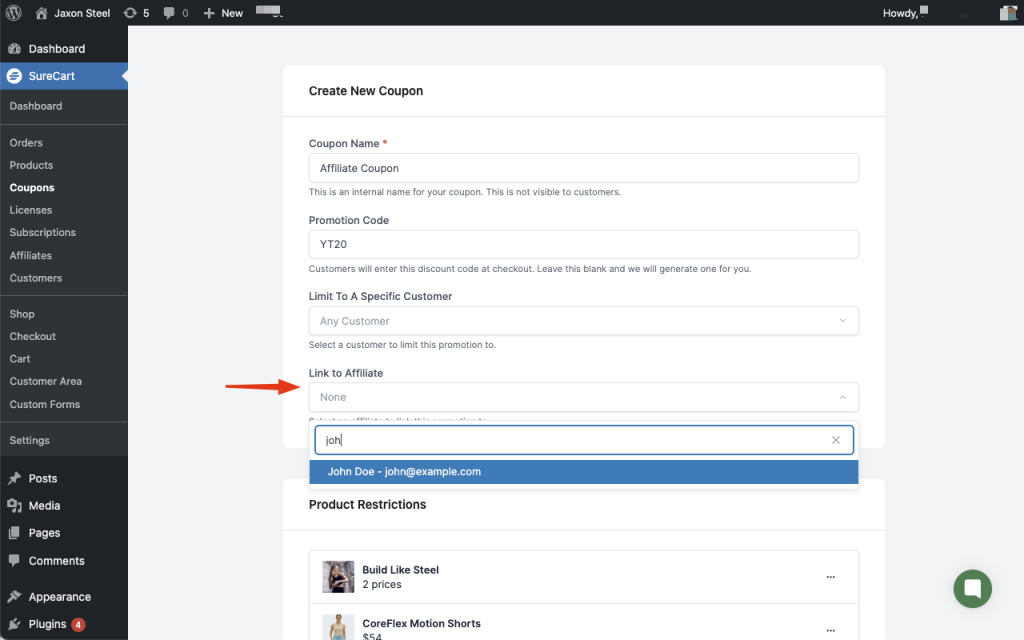Go to Customers
This screenshot has height=640, width=1024.
tap(36, 278)
